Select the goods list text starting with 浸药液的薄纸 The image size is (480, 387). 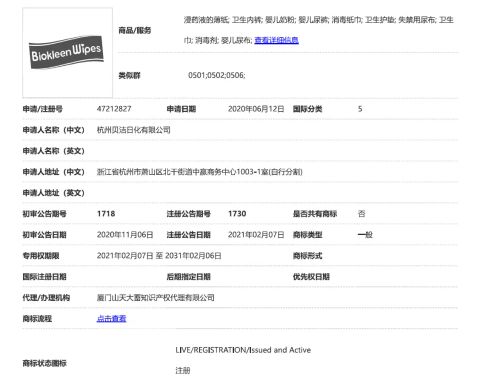click(x=318, y=30)
